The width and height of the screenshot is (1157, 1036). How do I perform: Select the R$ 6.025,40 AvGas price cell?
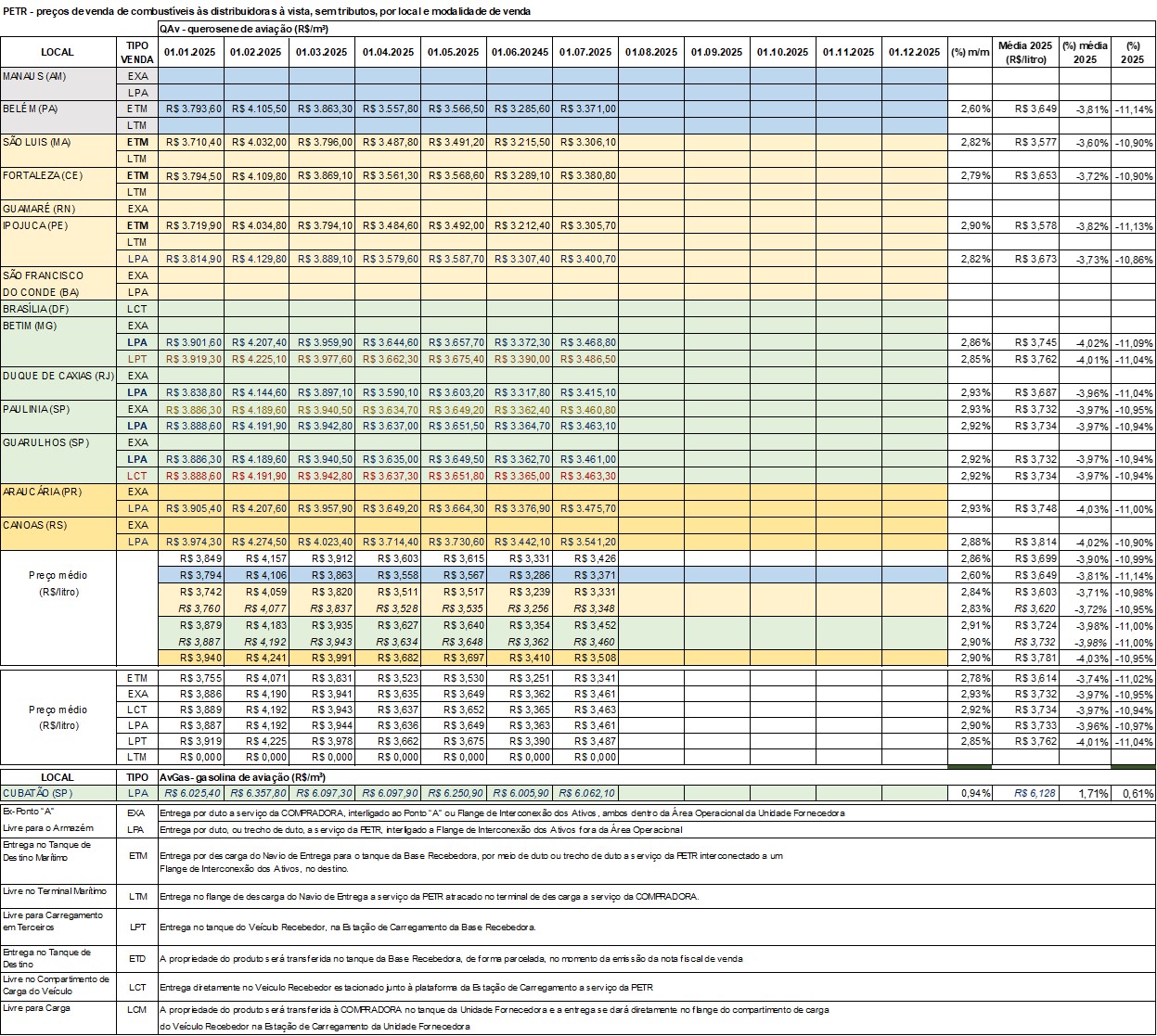[x=192, y=793]
